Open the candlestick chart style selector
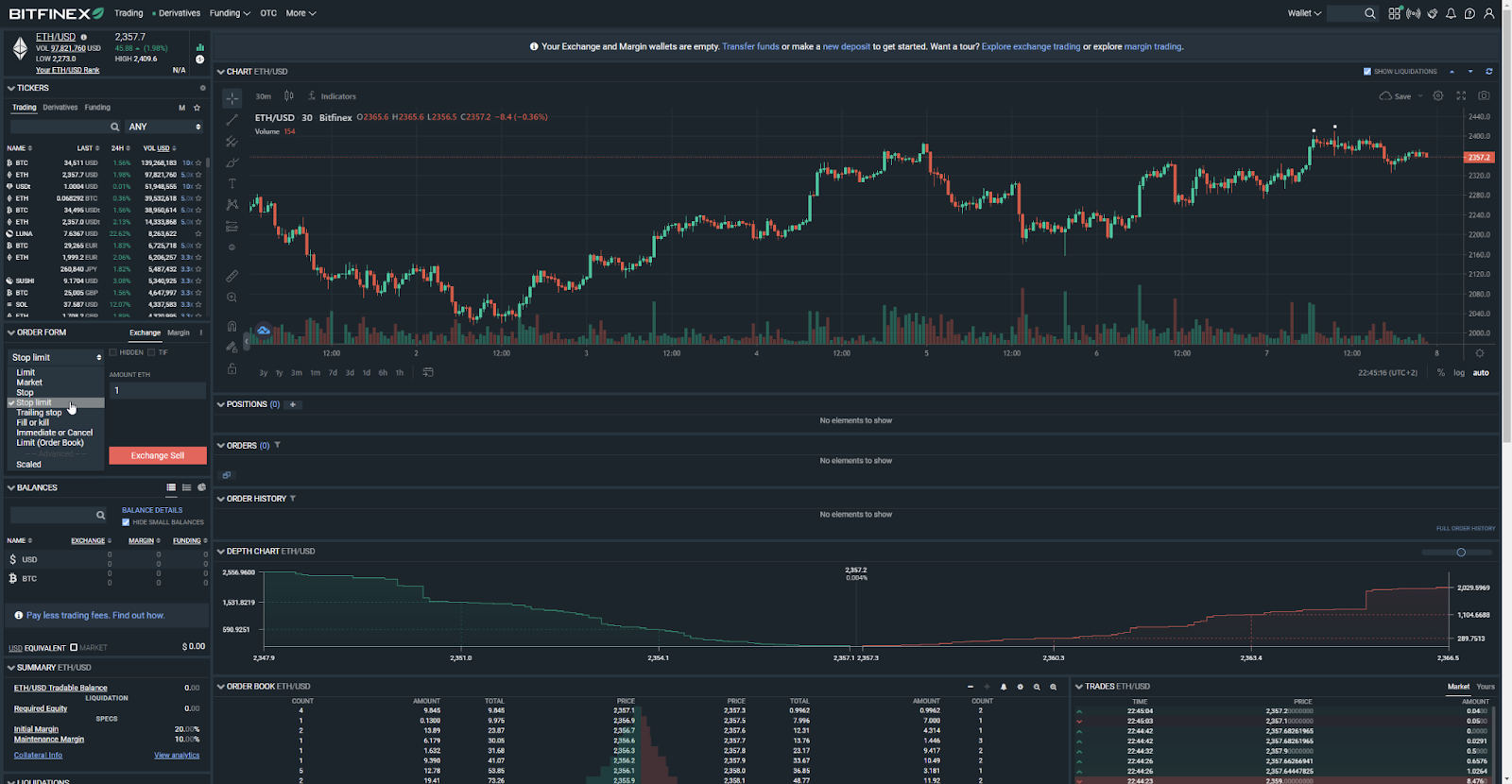 coord(289,95)
